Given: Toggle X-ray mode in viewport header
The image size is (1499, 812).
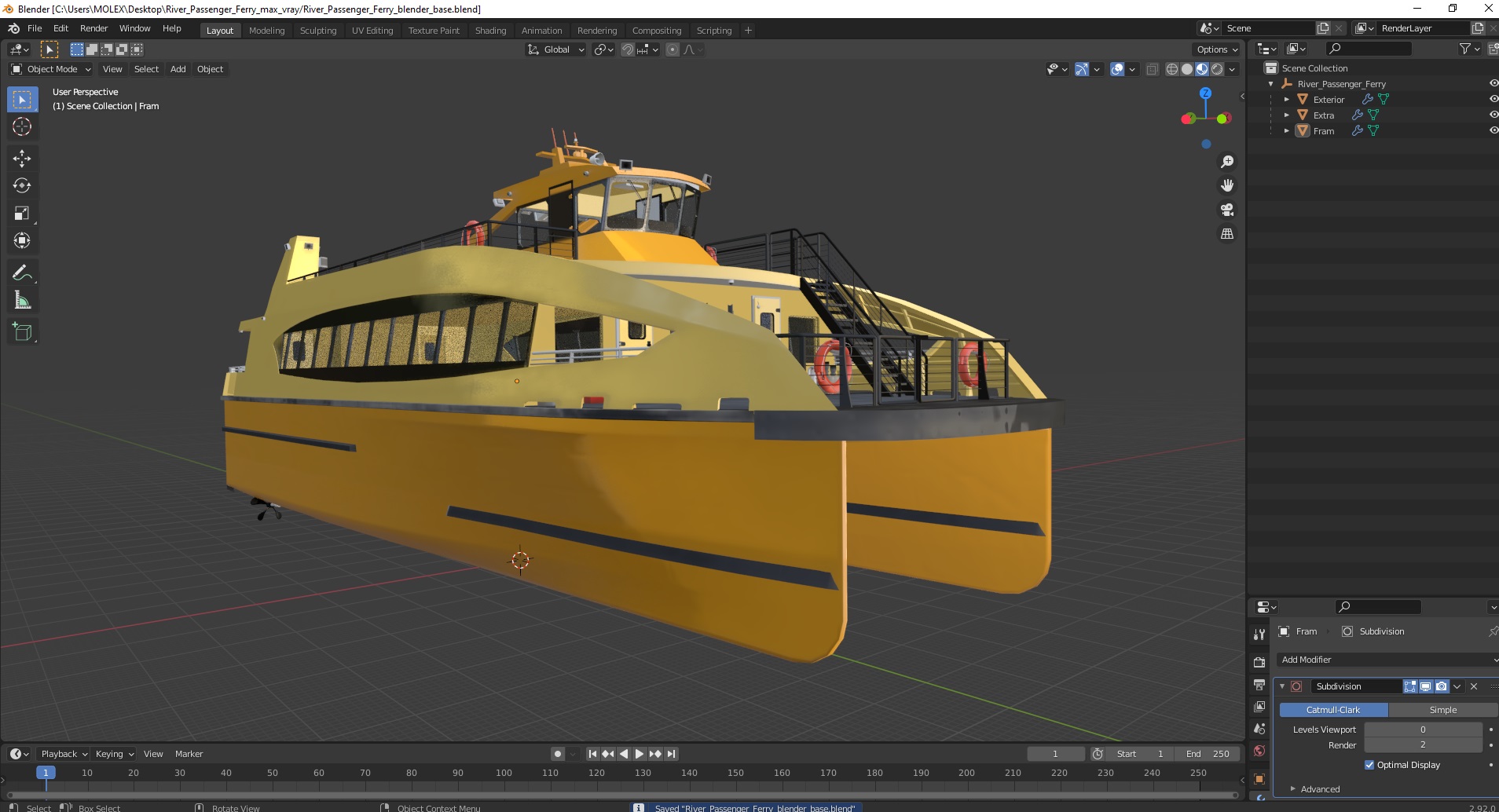Looking at the screenshot, I should coord(1152,69).
